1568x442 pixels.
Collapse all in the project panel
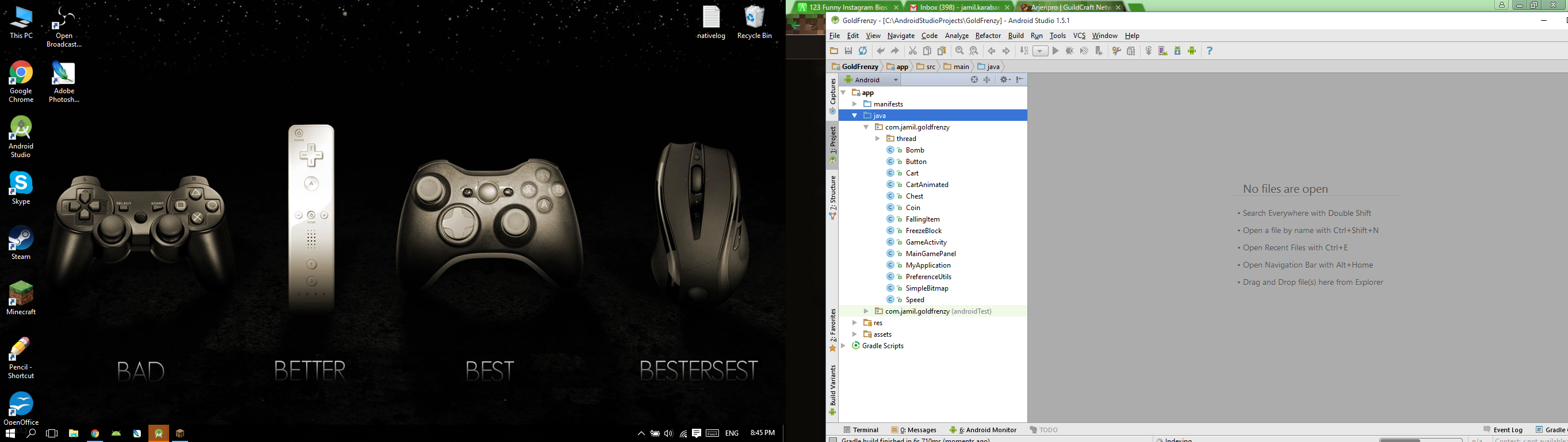point(987,80)
